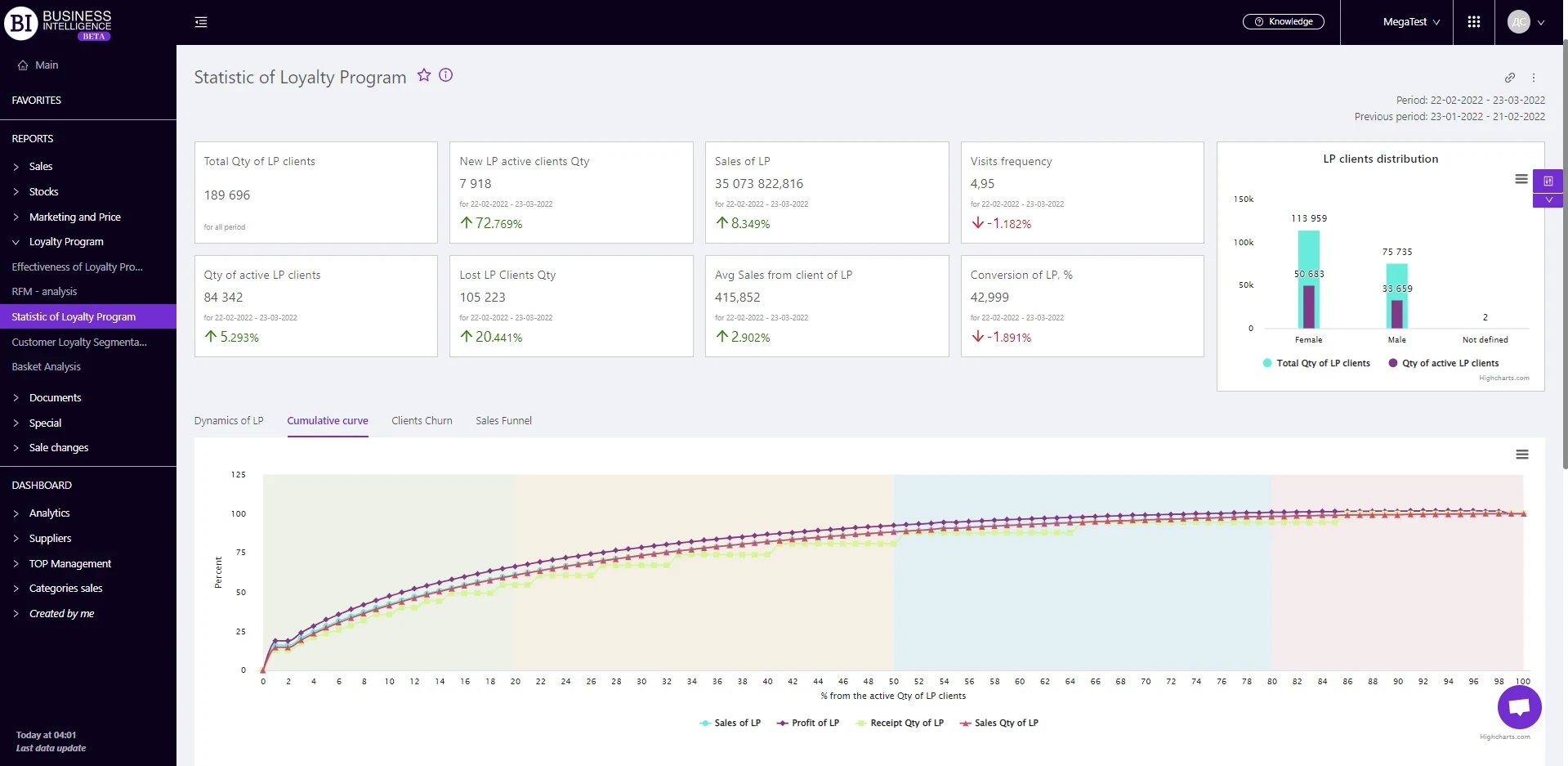The width and height of the screenshot is (1568, 766).
Task: Open the chat support bubble
Action: (x=1519, y=707)
